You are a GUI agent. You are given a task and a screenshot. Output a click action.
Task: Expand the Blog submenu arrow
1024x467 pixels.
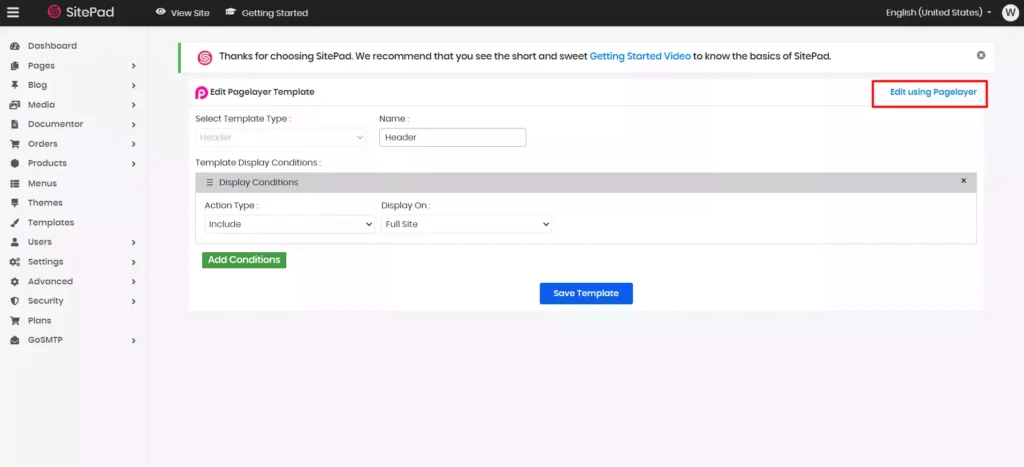133,86
